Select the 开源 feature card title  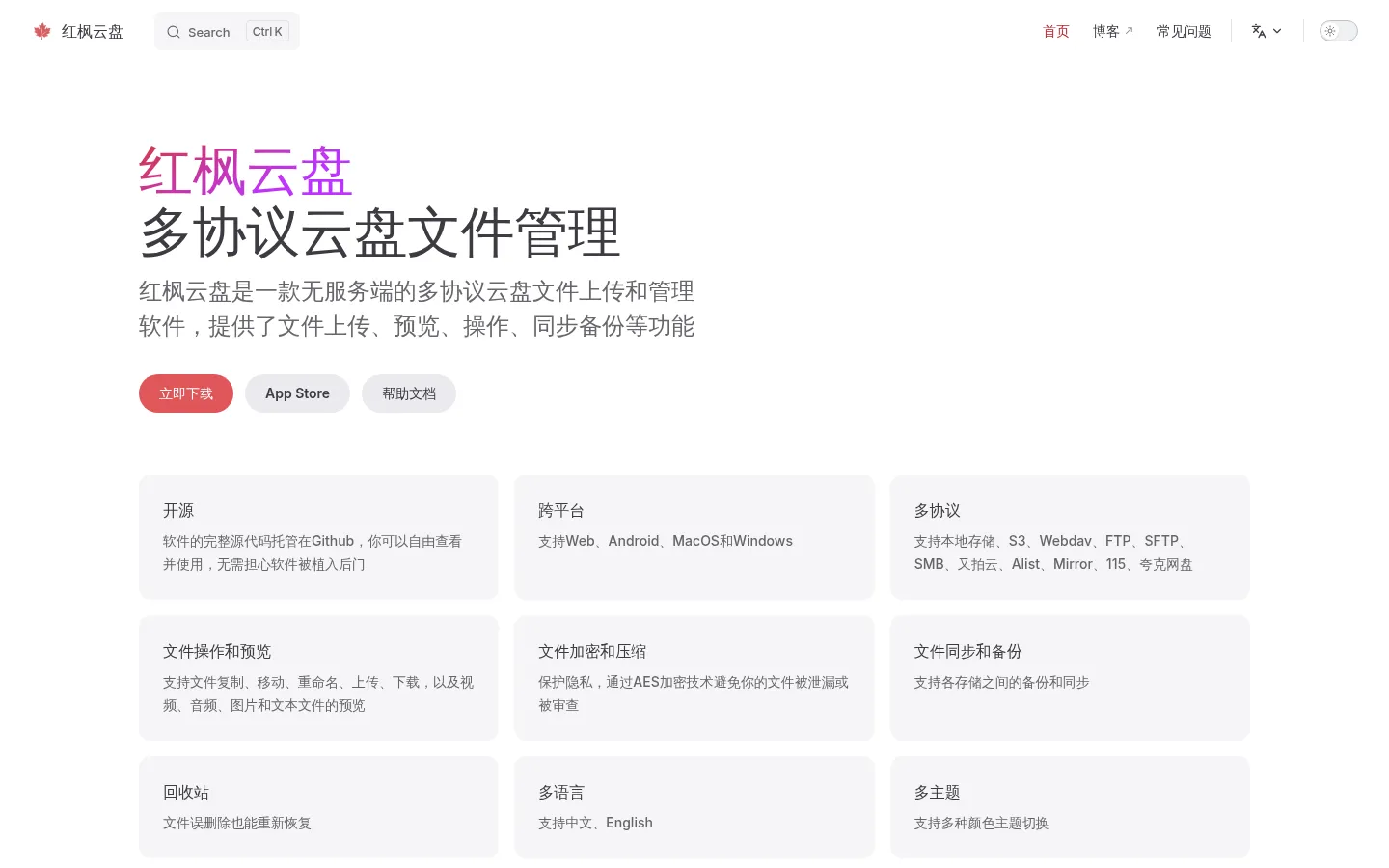pos(178,510)
